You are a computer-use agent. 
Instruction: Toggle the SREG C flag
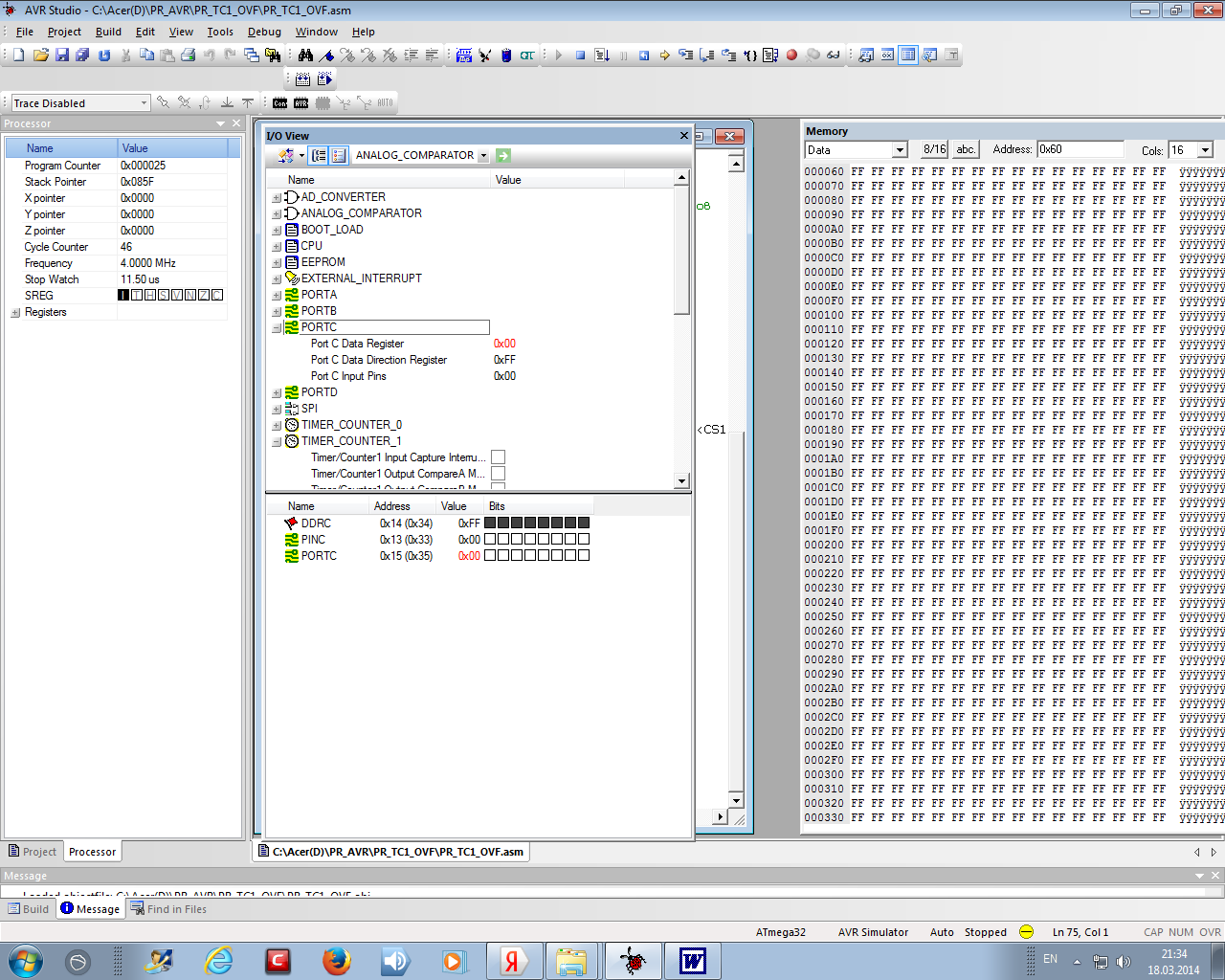[217, 295]
